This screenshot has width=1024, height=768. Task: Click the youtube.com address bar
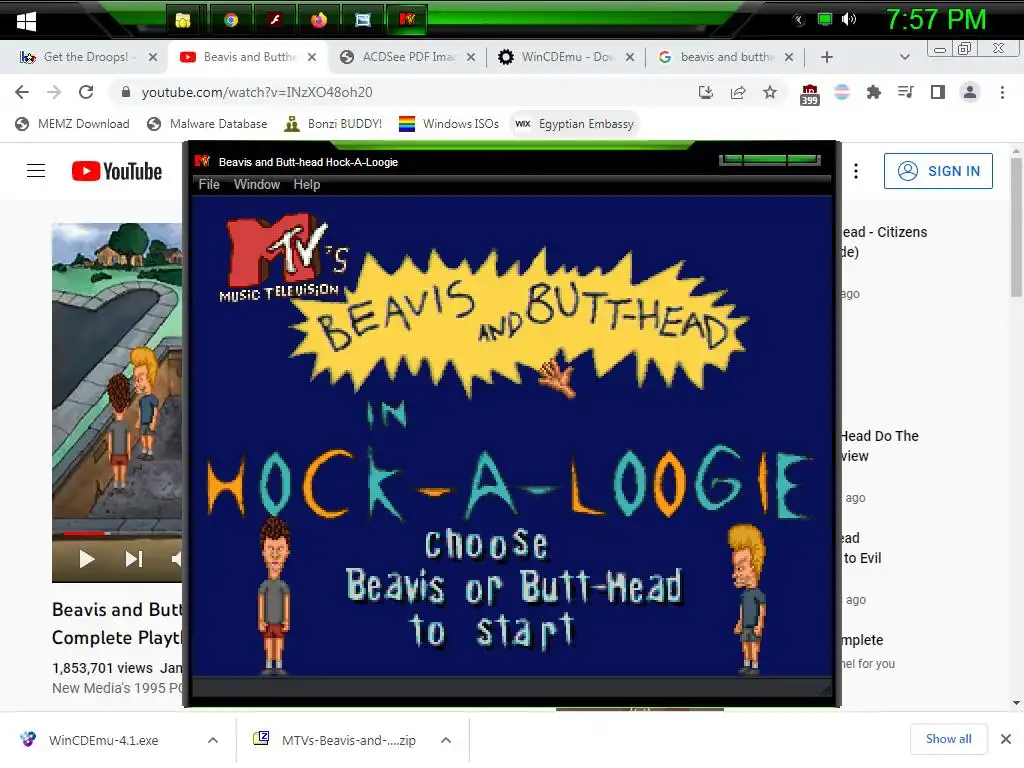pyautogui.click(x=405, y=92)
